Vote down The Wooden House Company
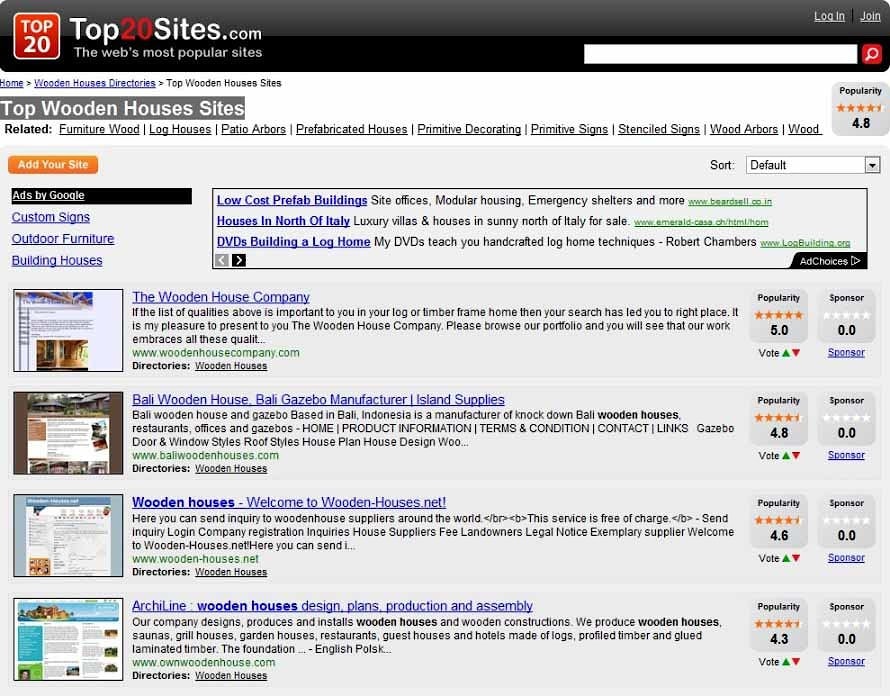The height and width of the screenshot is (696, 890). (796, 353)
